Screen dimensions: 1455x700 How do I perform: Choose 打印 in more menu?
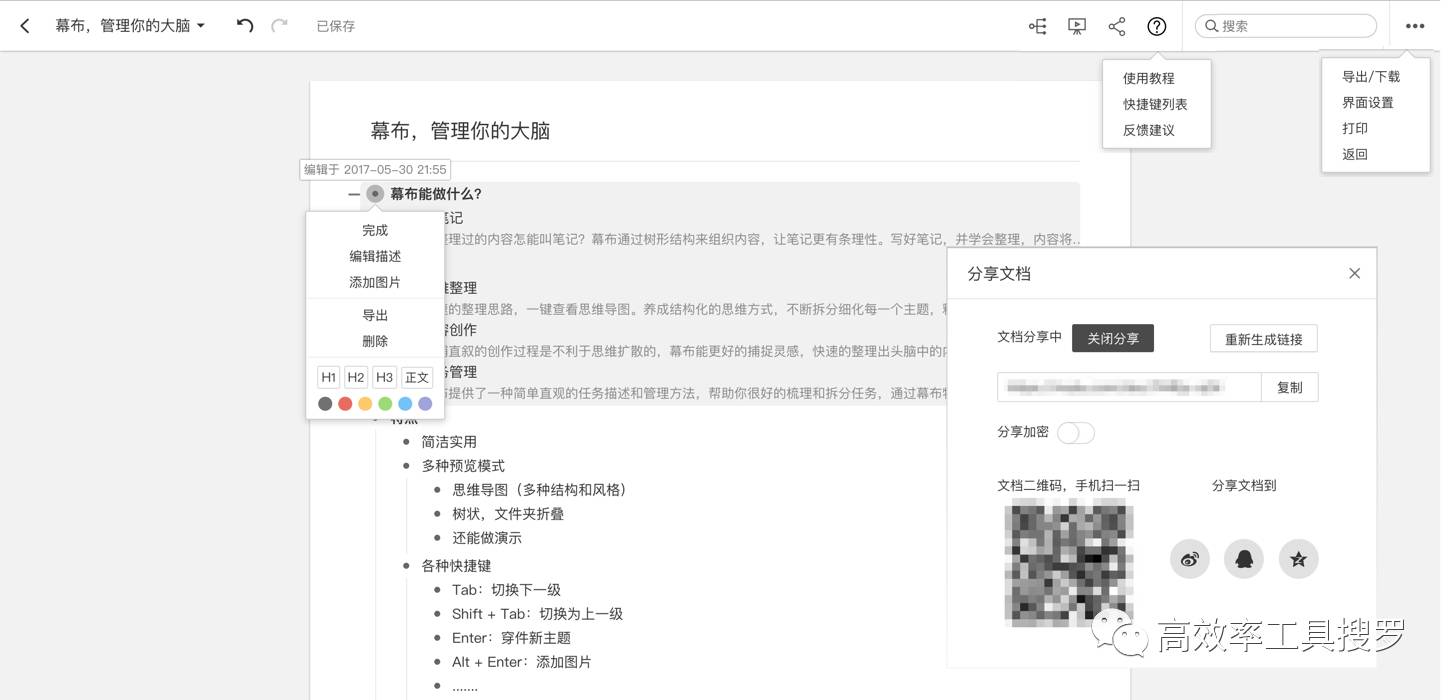[x=1355, y=128]
